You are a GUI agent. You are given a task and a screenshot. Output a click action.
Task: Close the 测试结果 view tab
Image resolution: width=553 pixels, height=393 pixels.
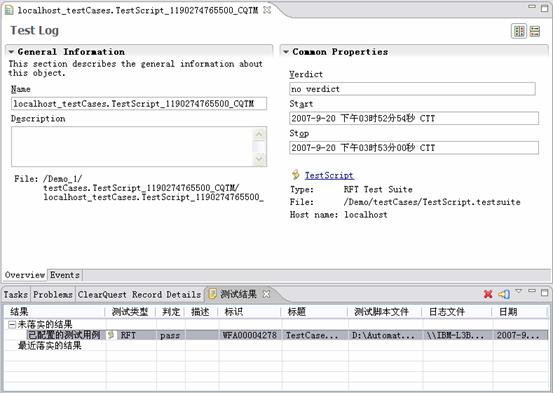click(267, 294)
